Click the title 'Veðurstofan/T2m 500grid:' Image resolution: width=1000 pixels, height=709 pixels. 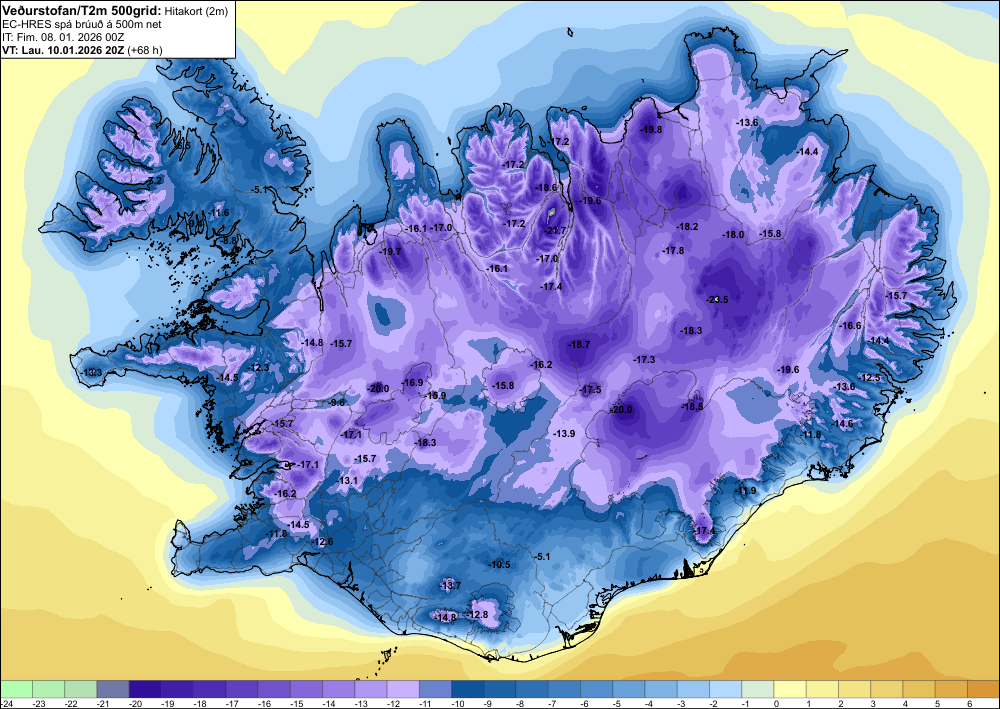(x=82, y=9)
